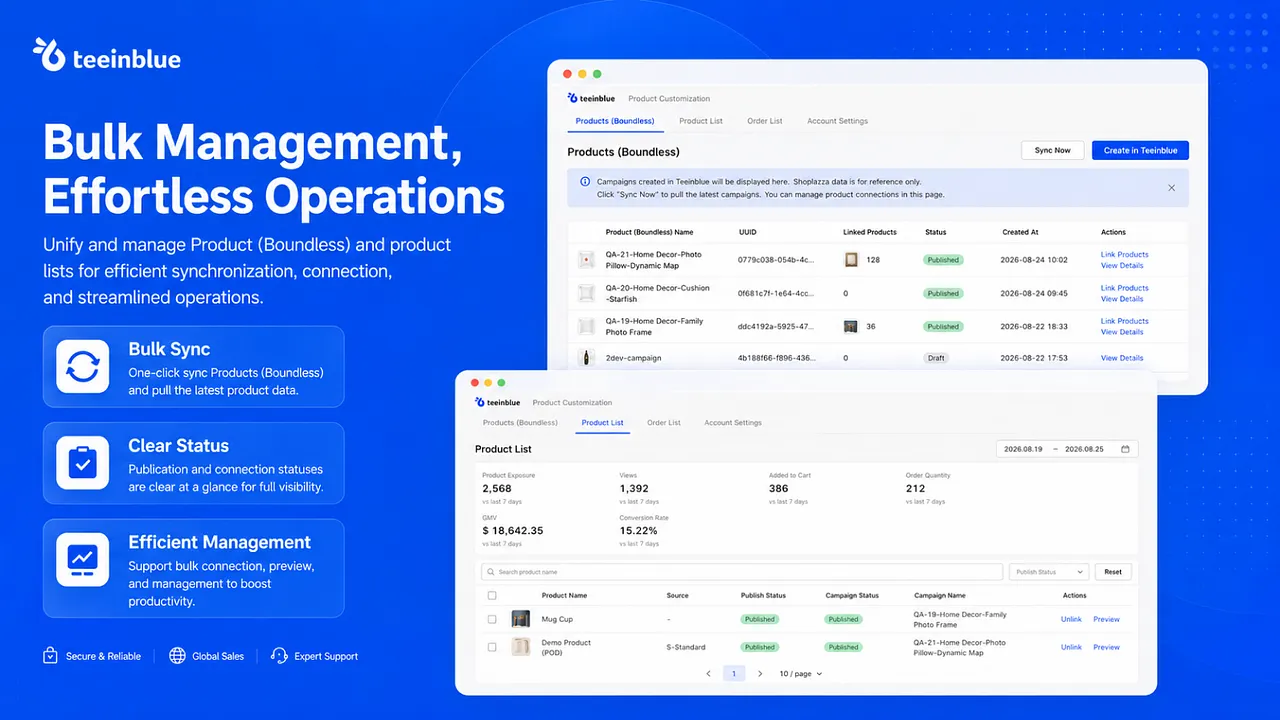
Task: Click the Created At value 2026-08-24 09:45
Action: [1033, 293]
